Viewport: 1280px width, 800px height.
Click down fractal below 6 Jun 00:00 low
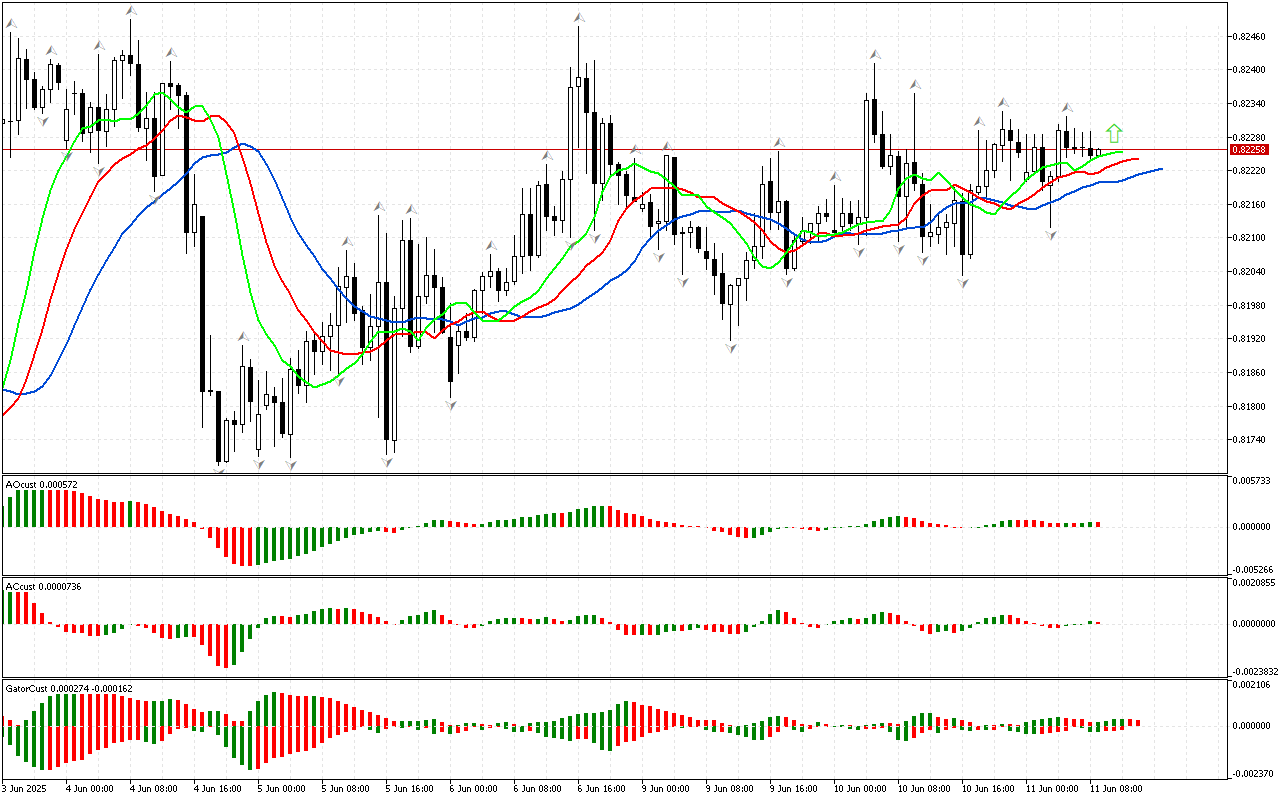point(451,405)
